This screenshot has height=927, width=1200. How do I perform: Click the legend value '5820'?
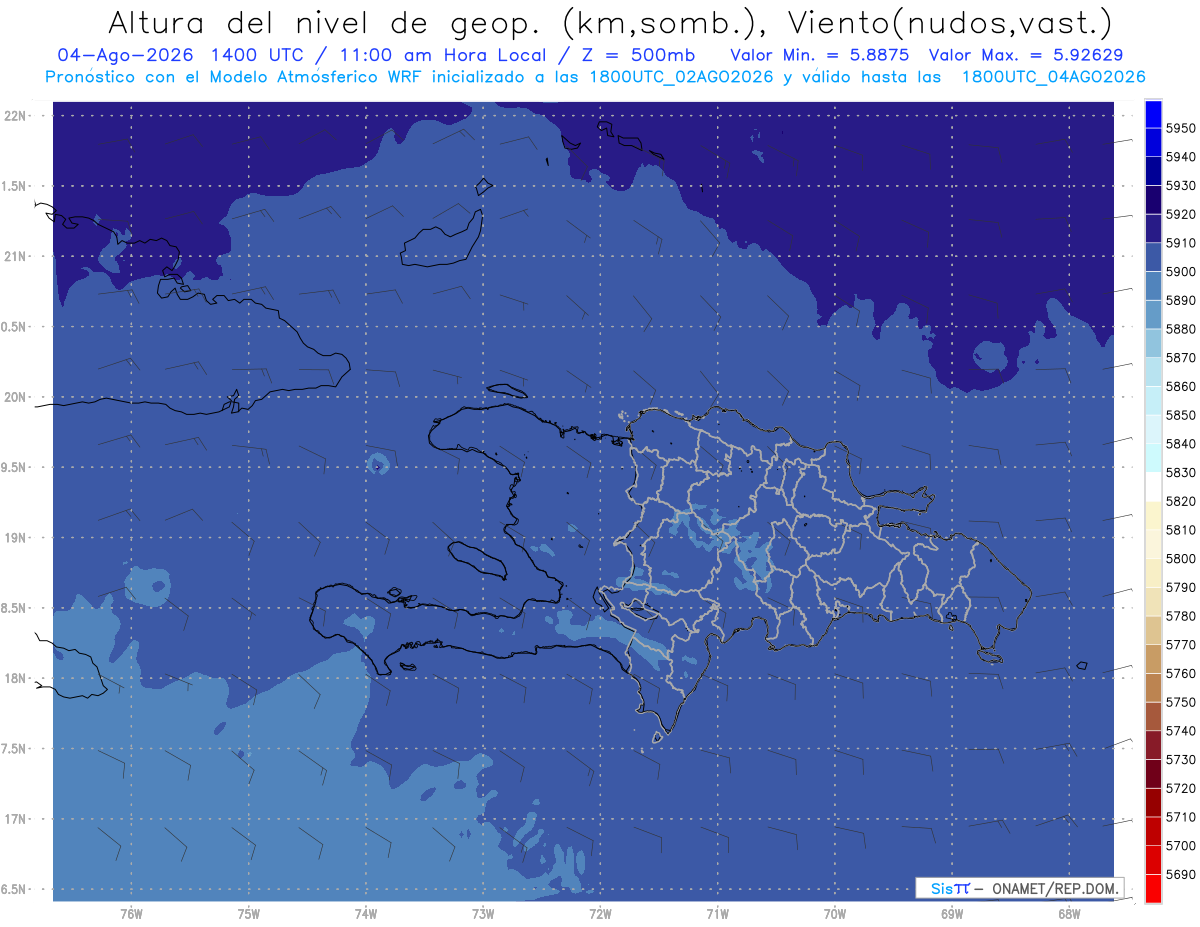[x=1180, y=501]
